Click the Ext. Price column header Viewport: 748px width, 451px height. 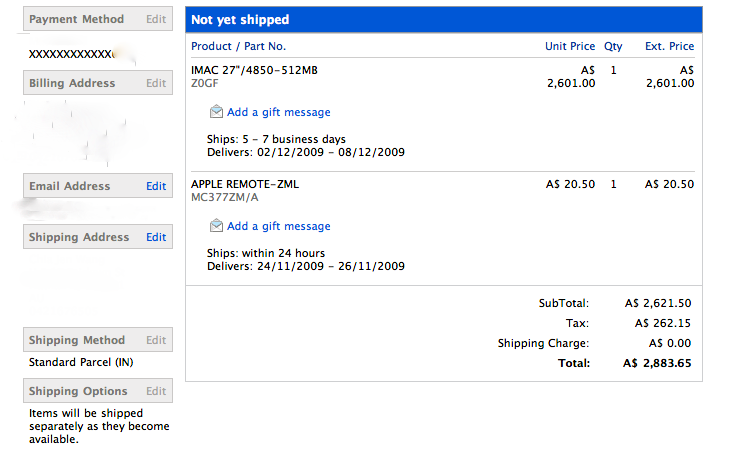(669, 46)
